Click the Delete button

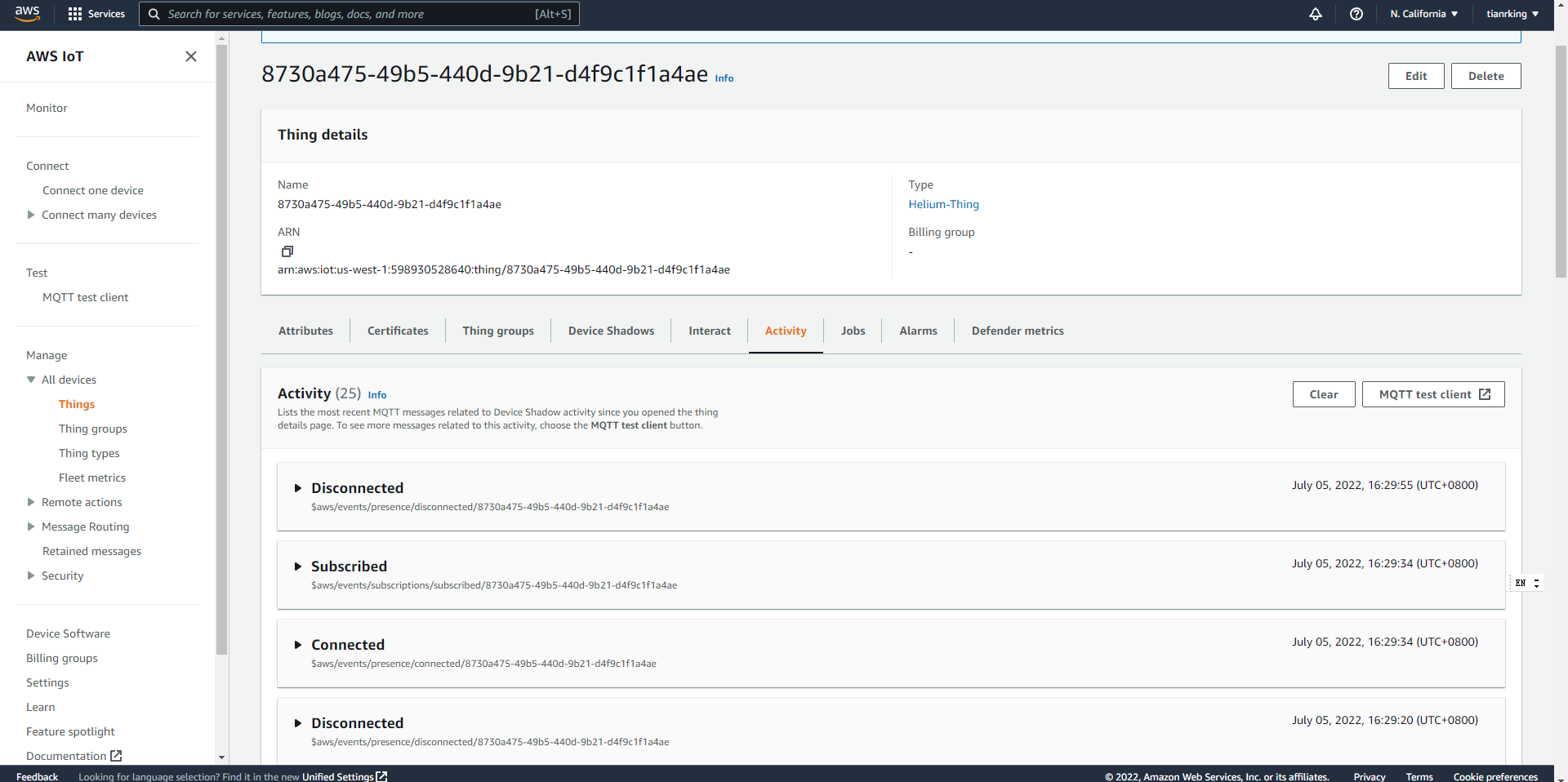pos(1486,76)
